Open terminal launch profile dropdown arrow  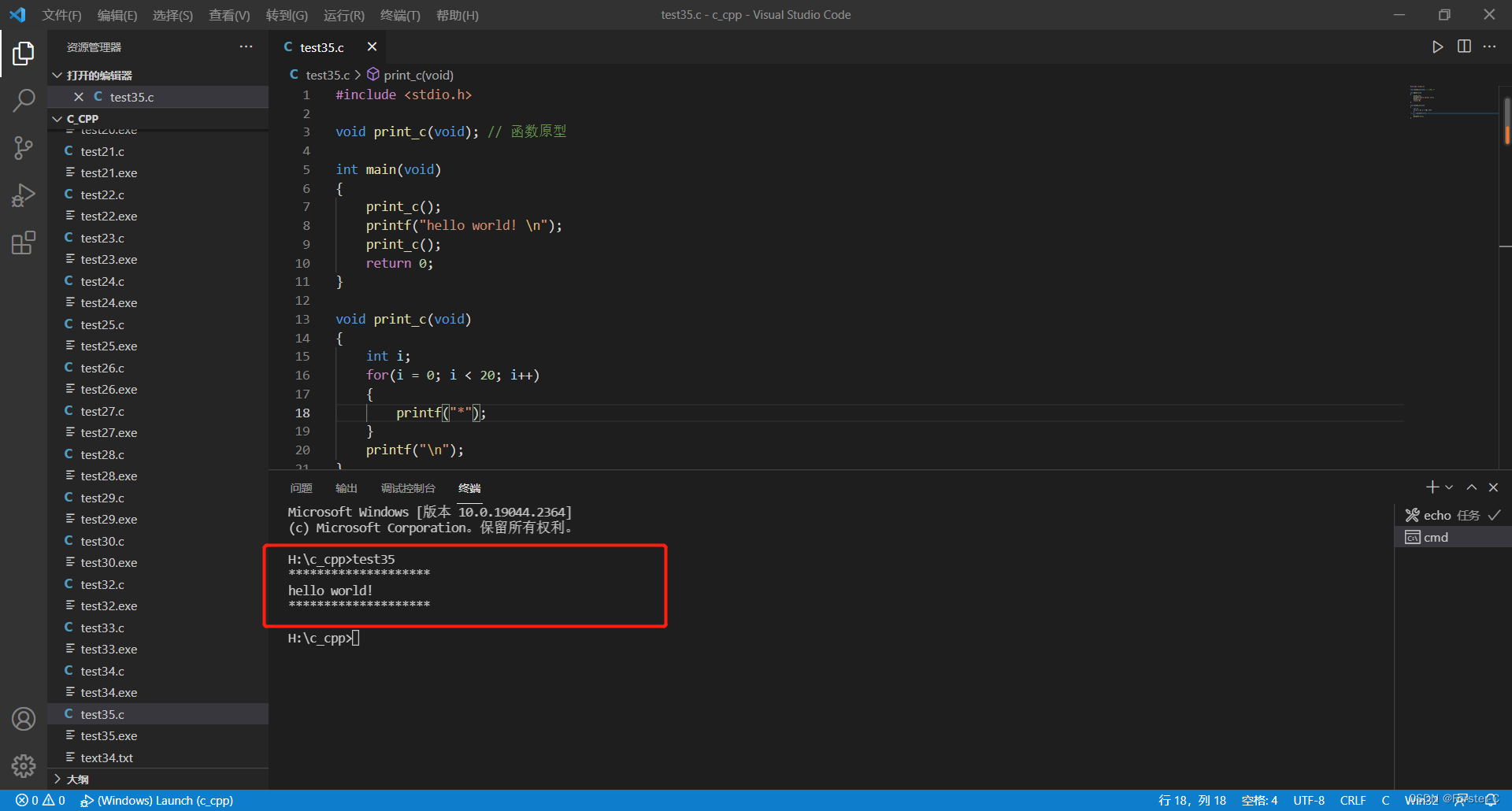coord(1449,487)
